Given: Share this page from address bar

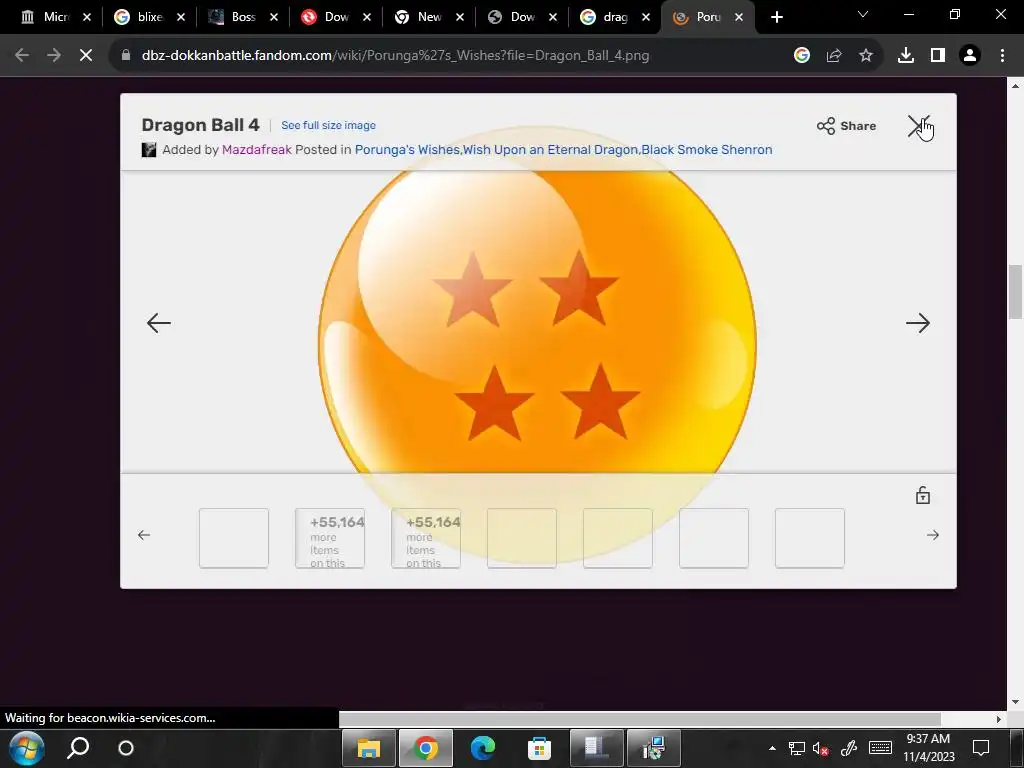Looking at the screenshot, I should [834, 56].
